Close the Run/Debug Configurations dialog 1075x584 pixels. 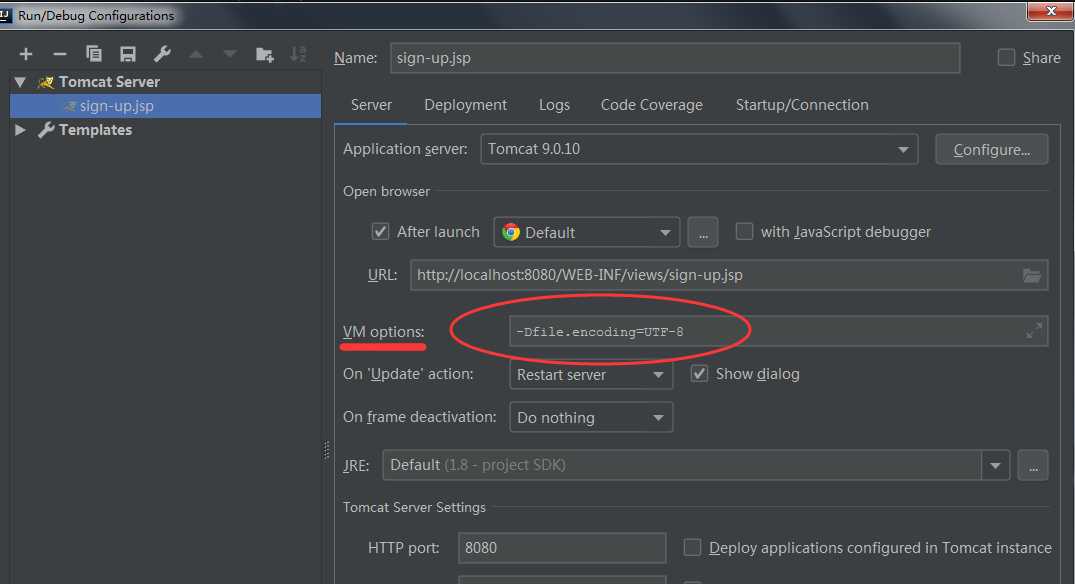1050,11
